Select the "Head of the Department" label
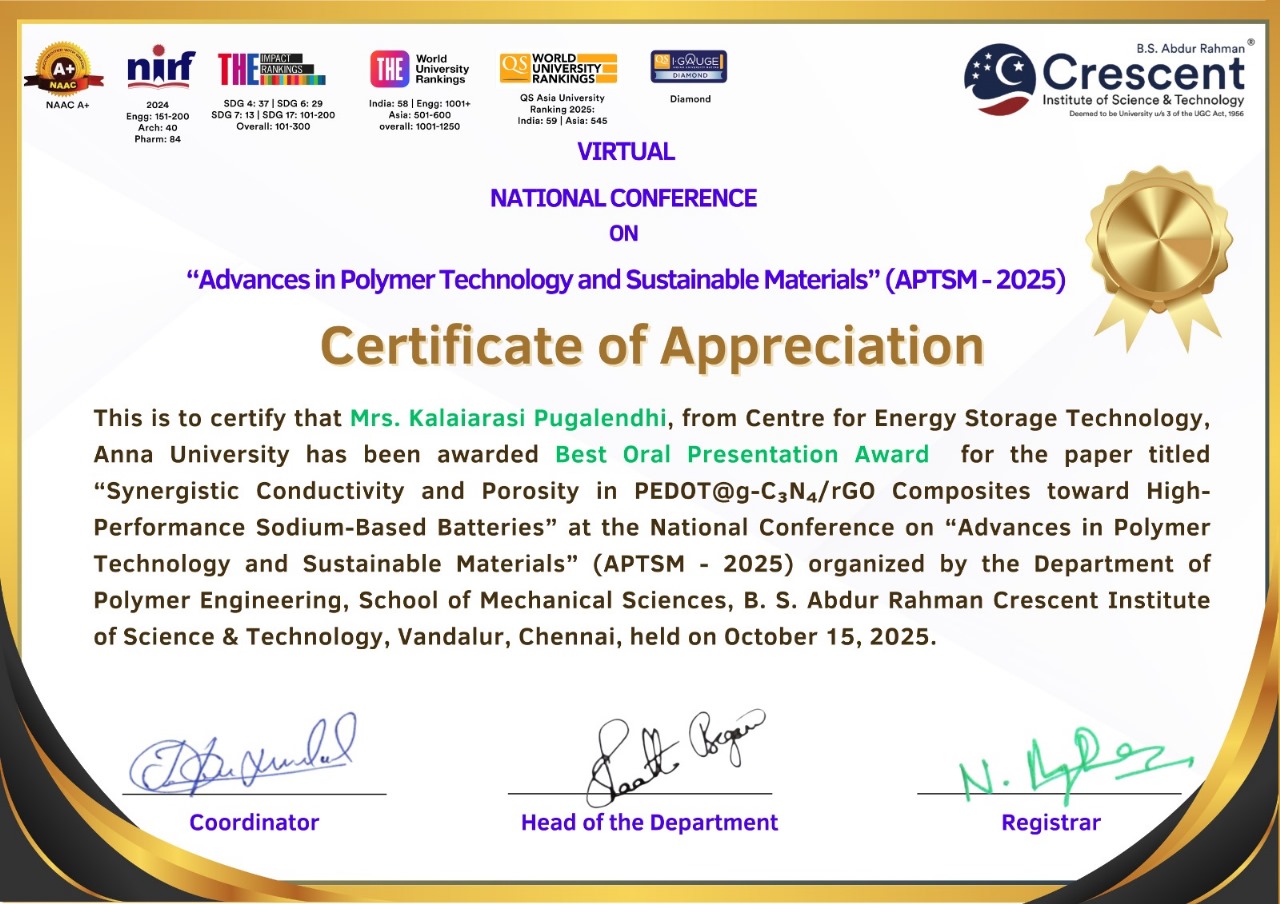1280x904 pixels. pyautogui.click(x=649, y=823)
